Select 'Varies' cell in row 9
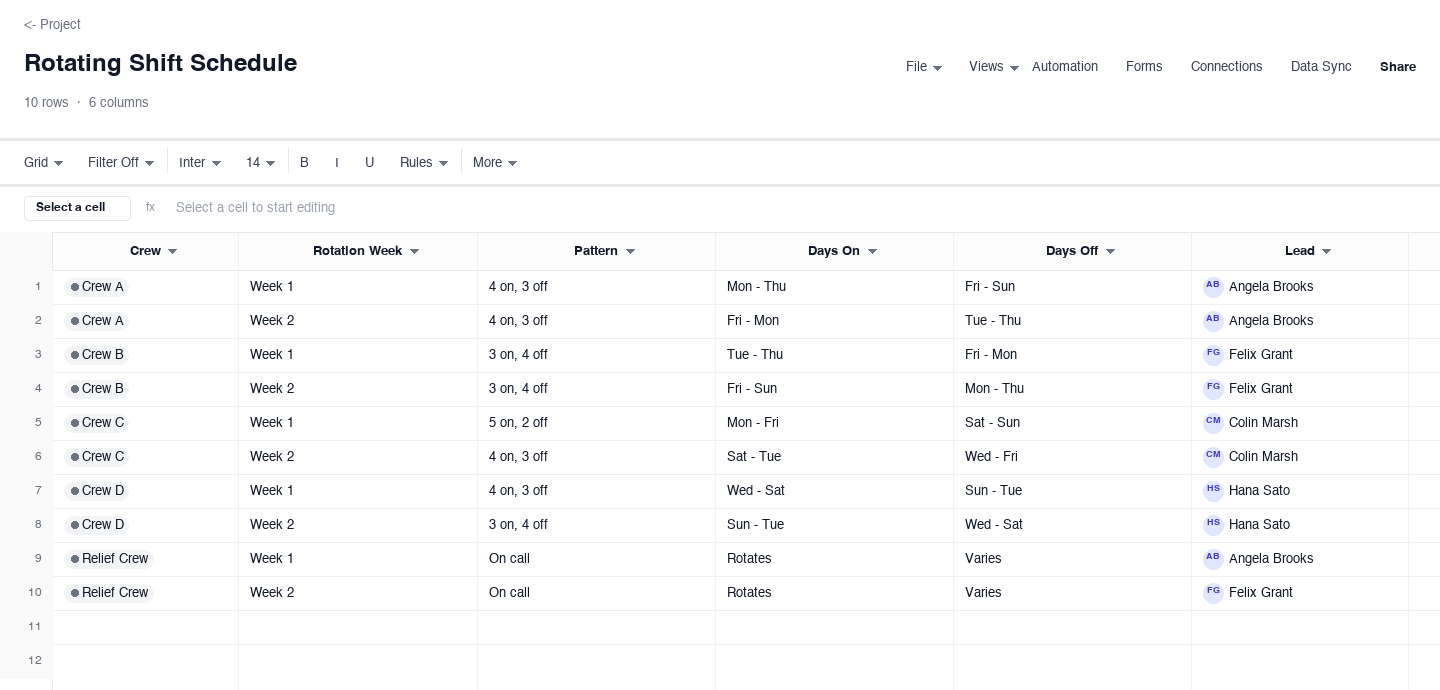The height and width of the screenshot is (690, 1440). (1072, 559)
